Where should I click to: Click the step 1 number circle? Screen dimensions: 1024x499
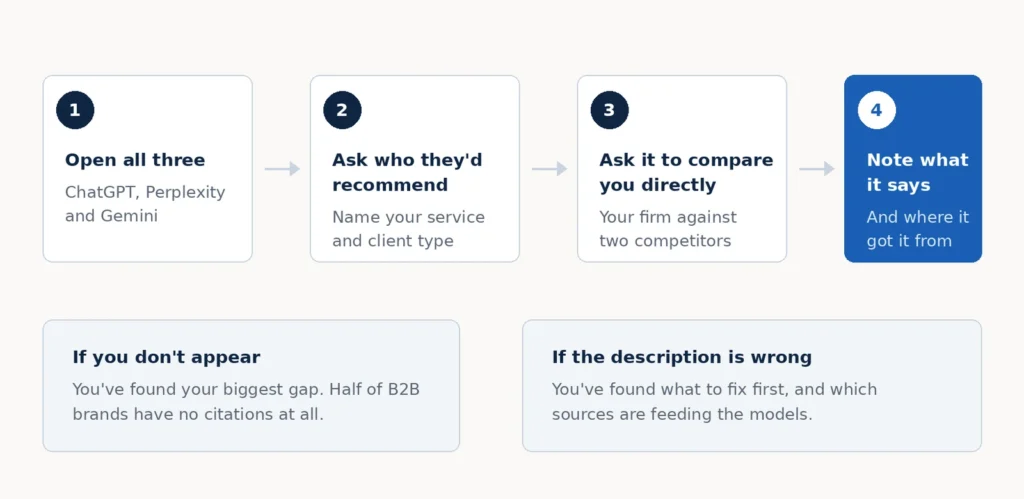[x=75, y=110]
